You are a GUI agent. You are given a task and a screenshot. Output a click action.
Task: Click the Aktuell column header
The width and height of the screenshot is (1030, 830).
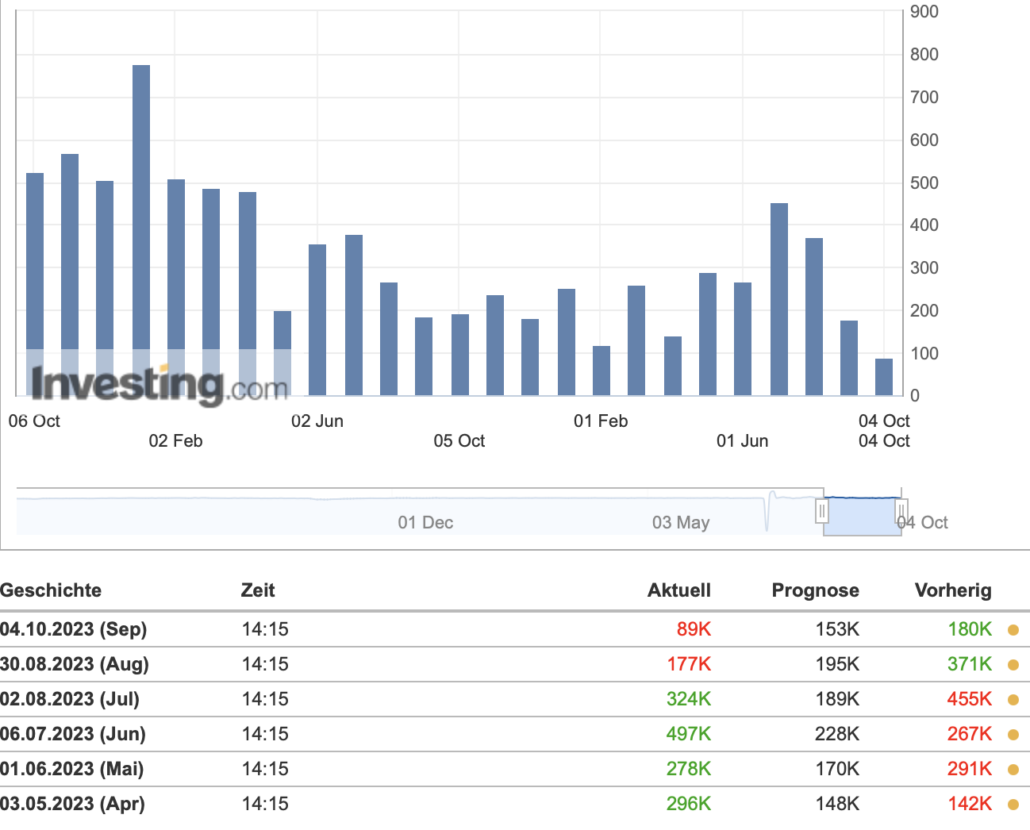[x=679, y=590]
